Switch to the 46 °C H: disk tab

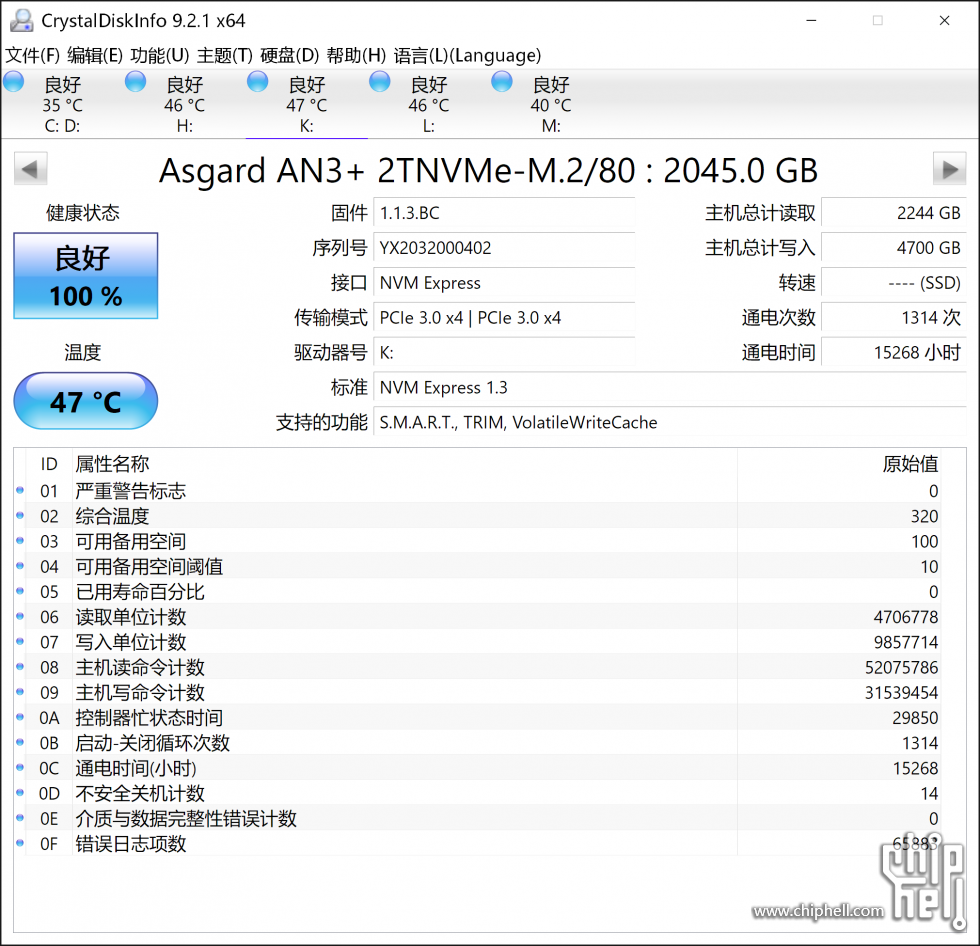pos(184,104)
